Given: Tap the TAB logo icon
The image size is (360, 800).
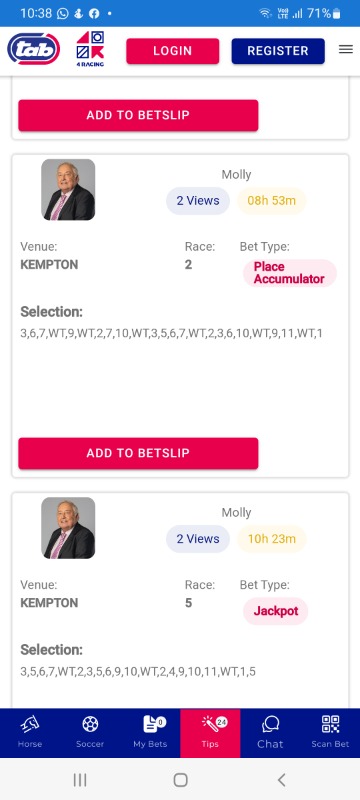Looking at the screenshot, I should click(34, 49).
